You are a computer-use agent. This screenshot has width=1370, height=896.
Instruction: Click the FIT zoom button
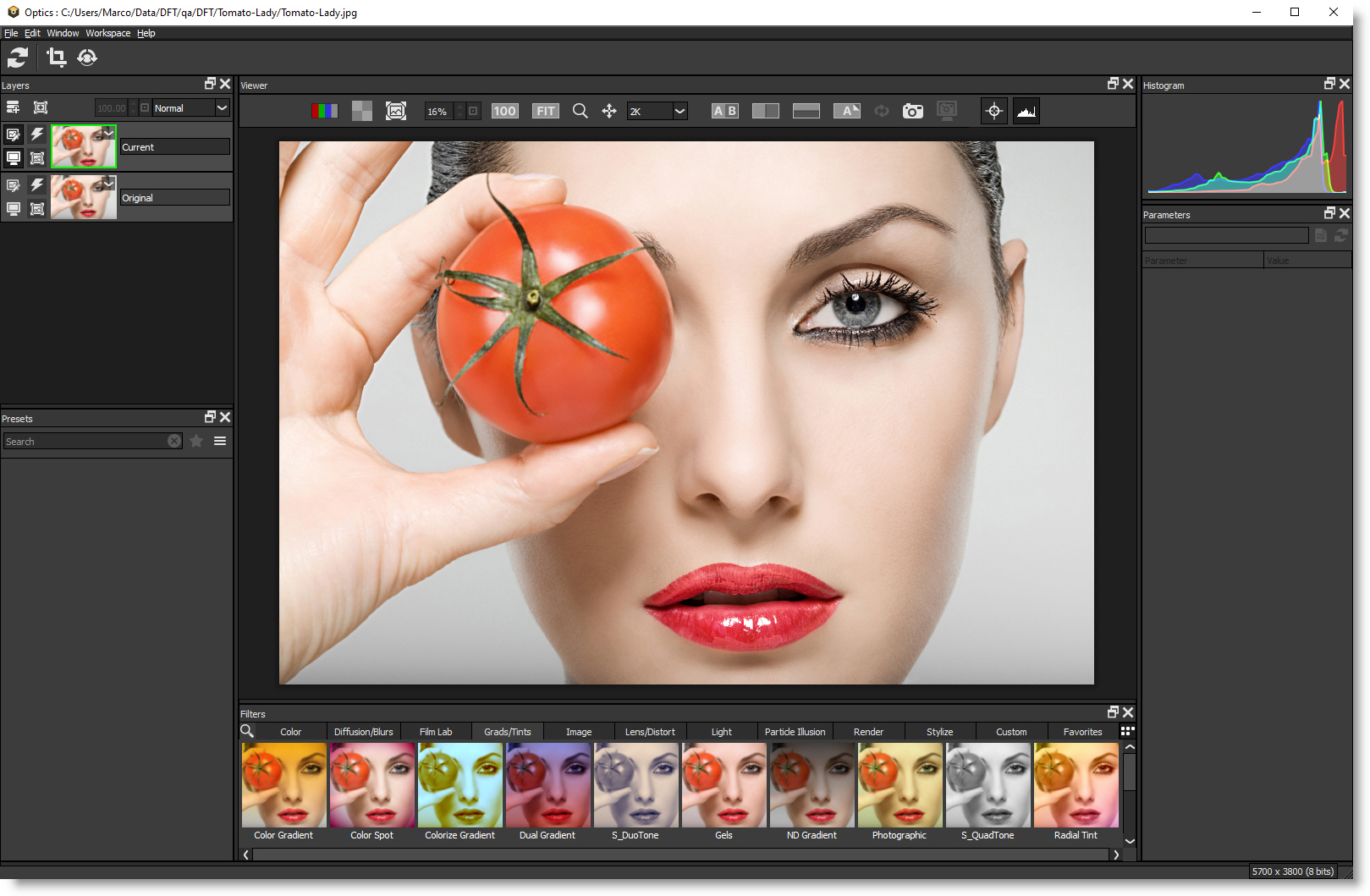[545, 111]
